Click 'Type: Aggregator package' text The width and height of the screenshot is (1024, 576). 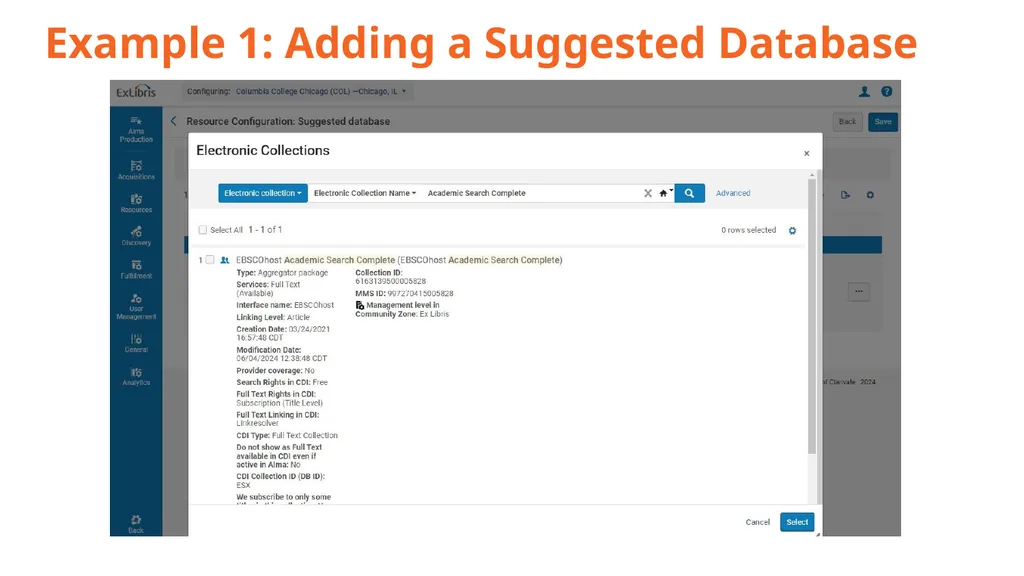click(x=282, y=273)
